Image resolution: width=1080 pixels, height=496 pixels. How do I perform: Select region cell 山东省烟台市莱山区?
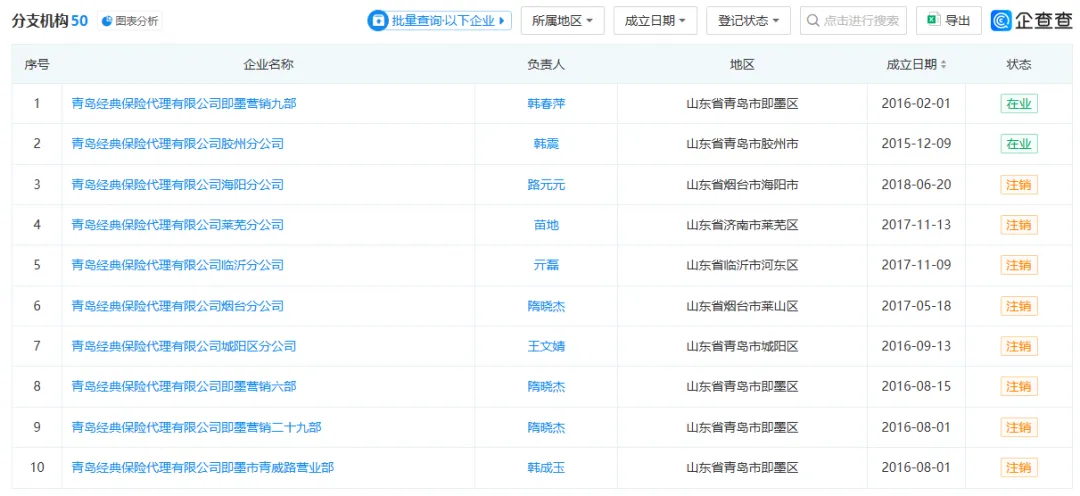[742, 306]
